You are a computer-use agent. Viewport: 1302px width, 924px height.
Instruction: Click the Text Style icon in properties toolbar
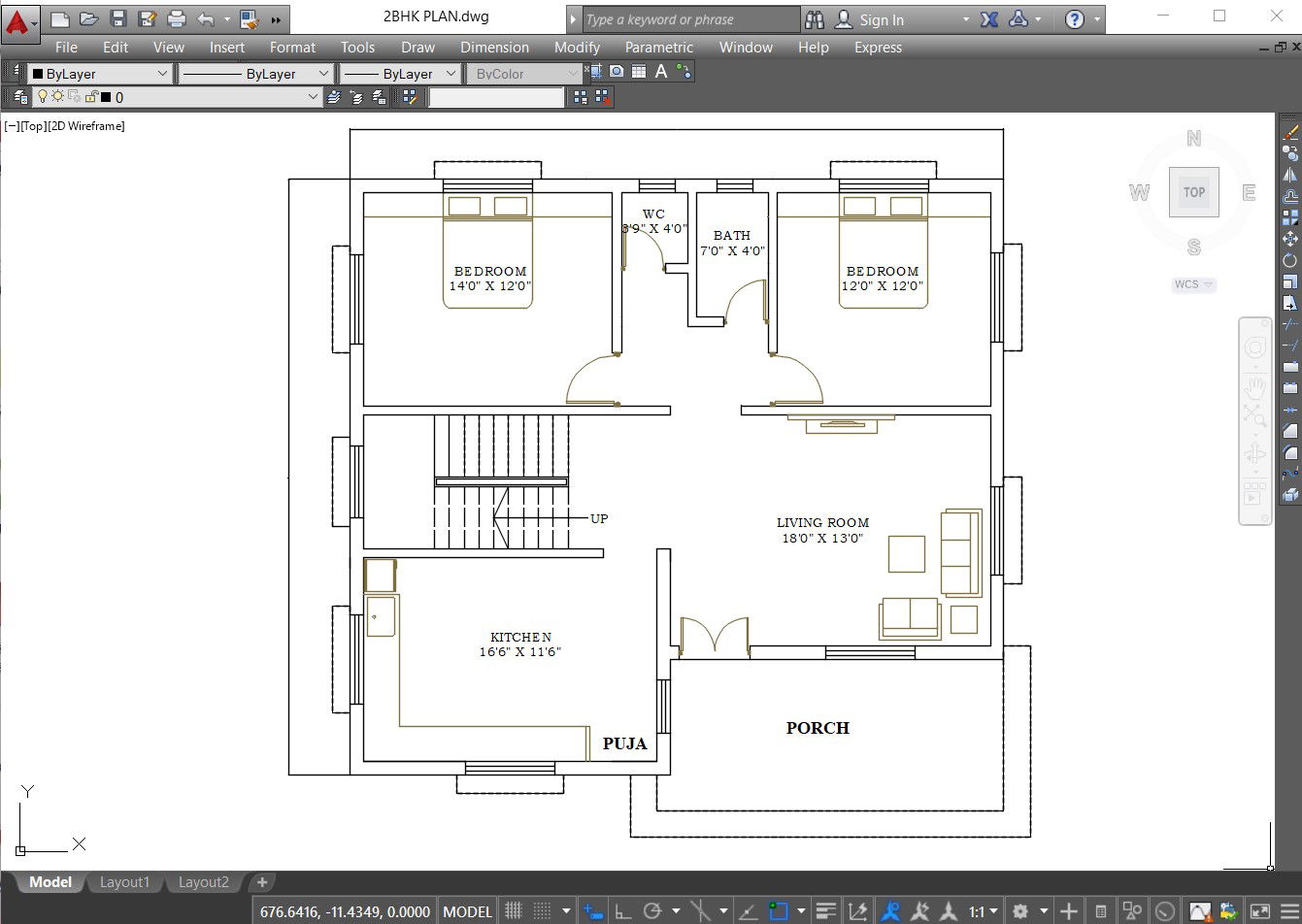(661, 72)
